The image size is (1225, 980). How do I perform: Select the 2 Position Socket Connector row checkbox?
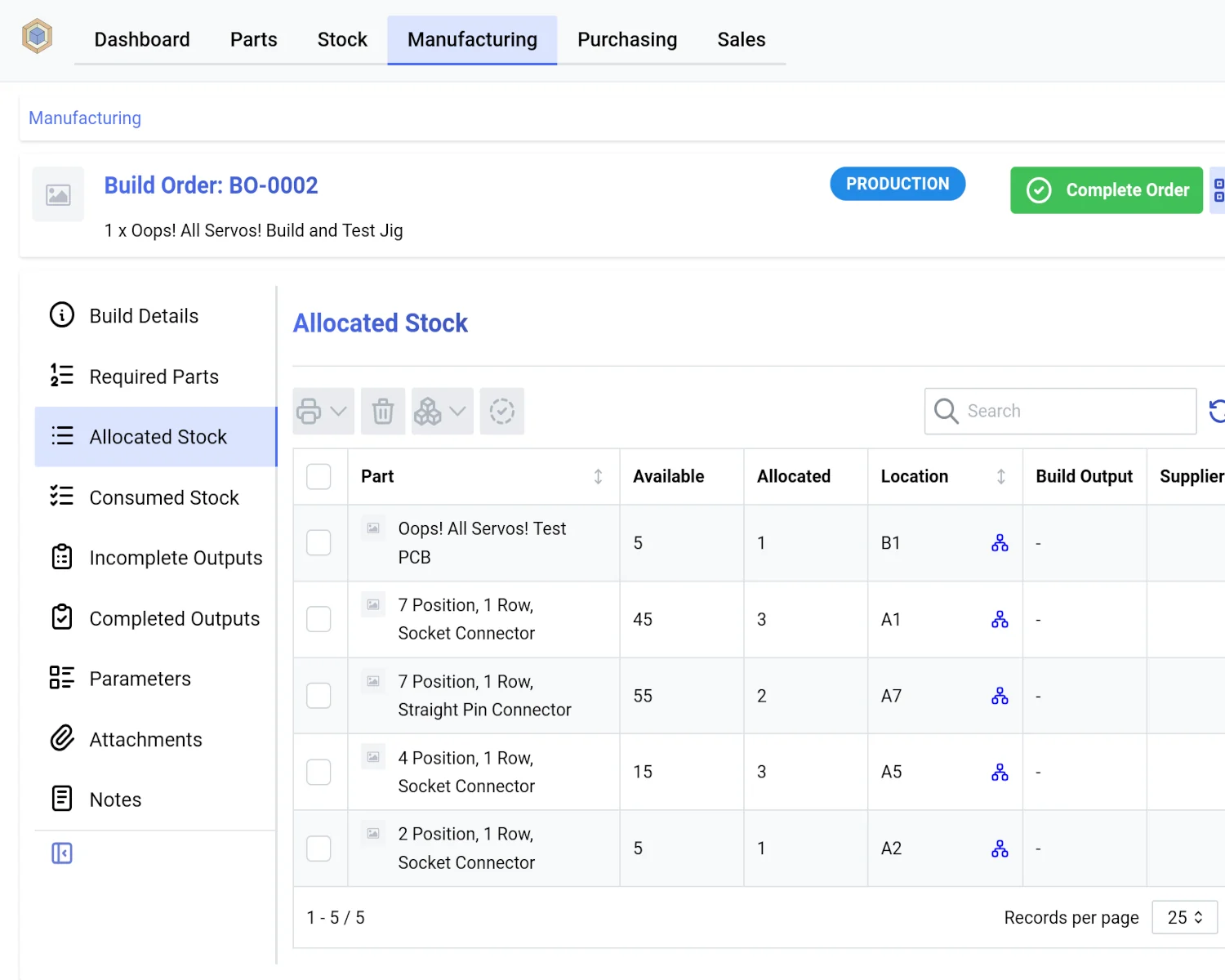(318, 849)
